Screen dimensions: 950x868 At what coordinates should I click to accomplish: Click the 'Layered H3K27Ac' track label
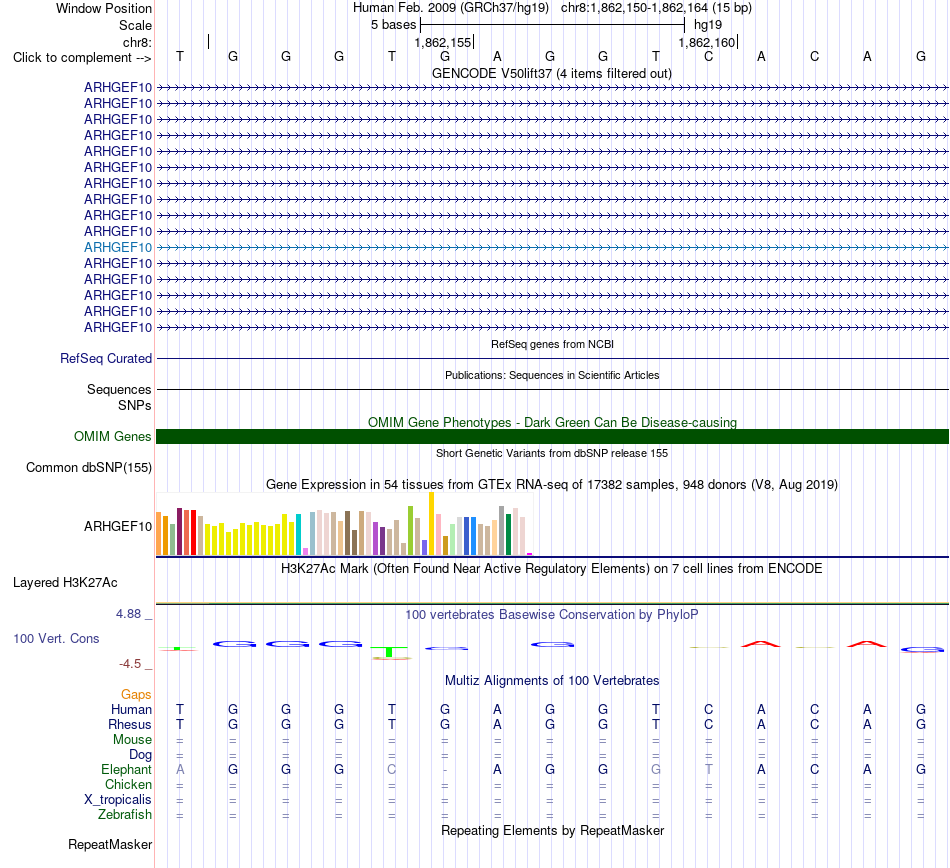[65, 583]
